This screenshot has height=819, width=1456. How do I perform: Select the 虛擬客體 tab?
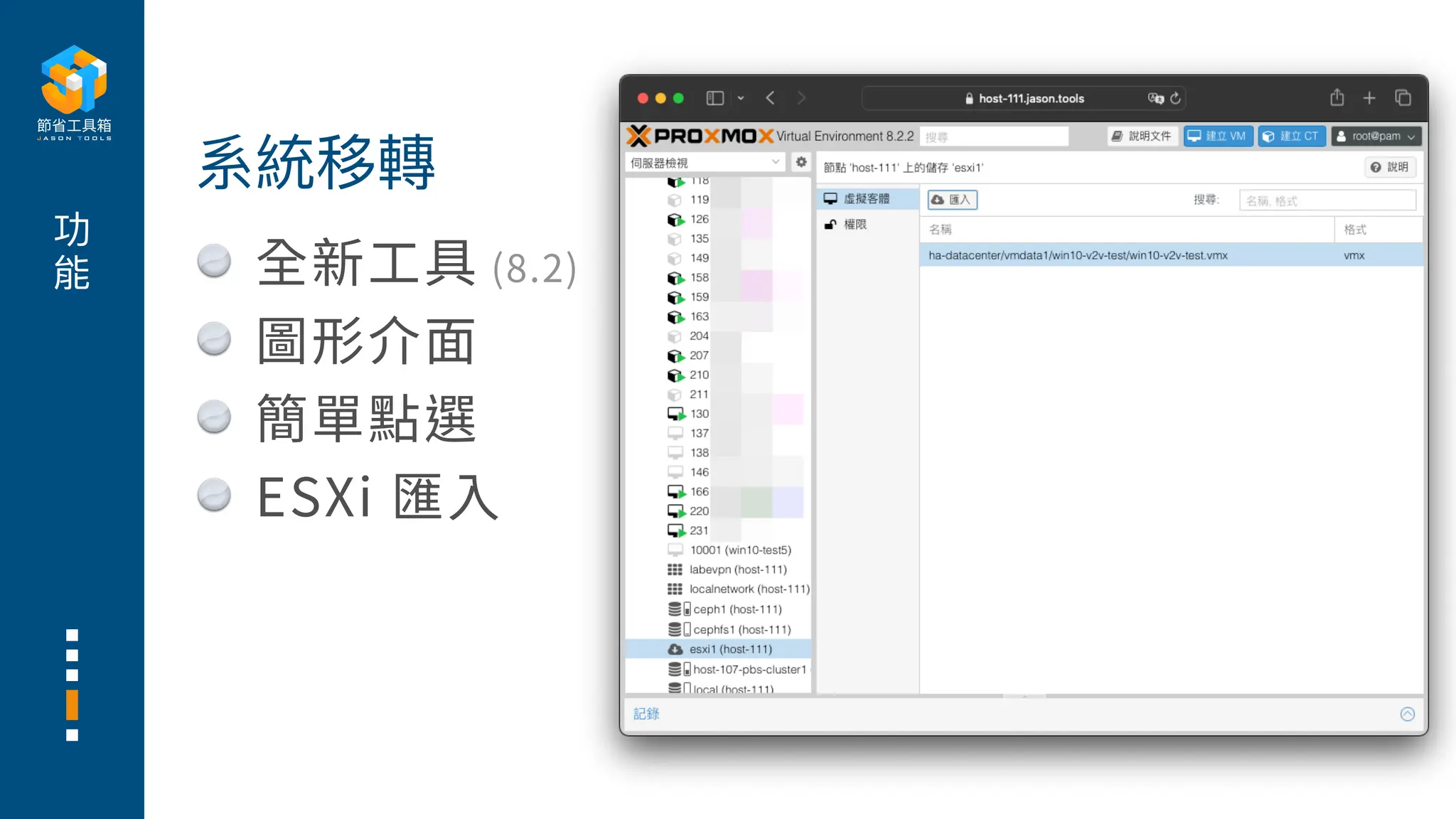point(867,199)
